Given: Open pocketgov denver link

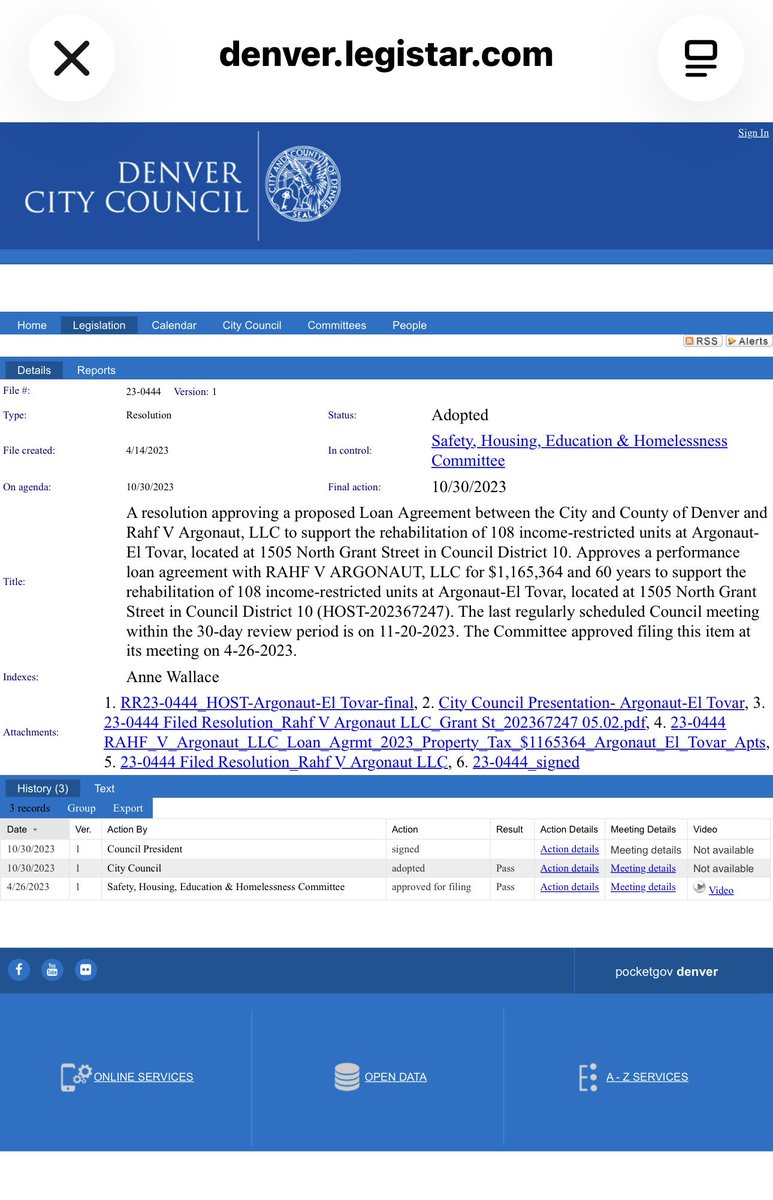Looking at the screenshot, I should (x=666, y=971).
